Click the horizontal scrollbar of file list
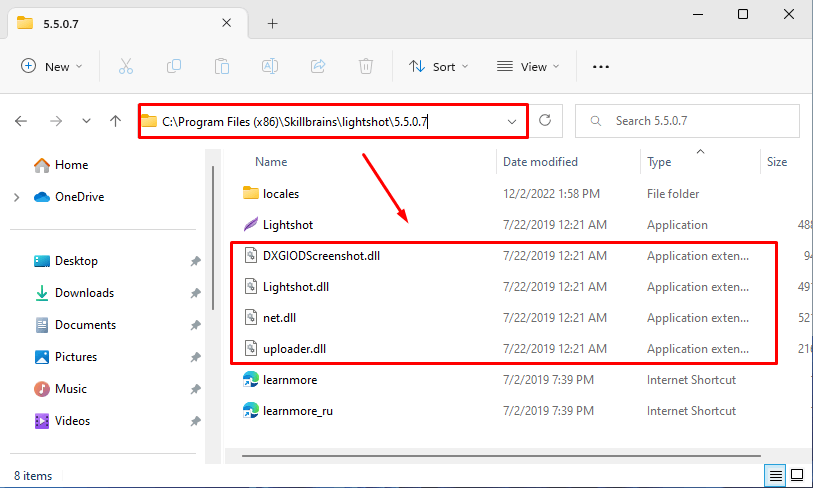The image size is (813, 488). [x=501, y=456]
